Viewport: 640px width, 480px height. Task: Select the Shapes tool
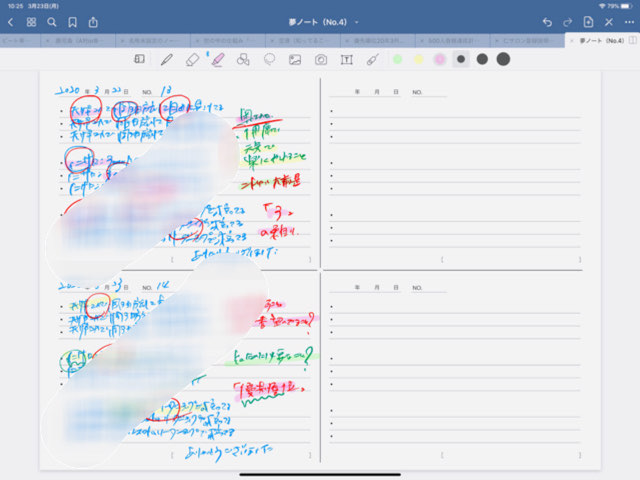(x=243, y=60)
